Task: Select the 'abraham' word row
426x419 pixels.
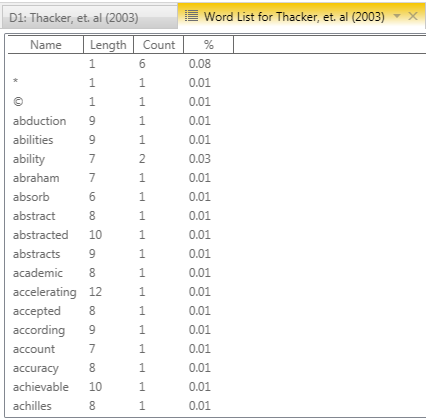Action: 217,178
